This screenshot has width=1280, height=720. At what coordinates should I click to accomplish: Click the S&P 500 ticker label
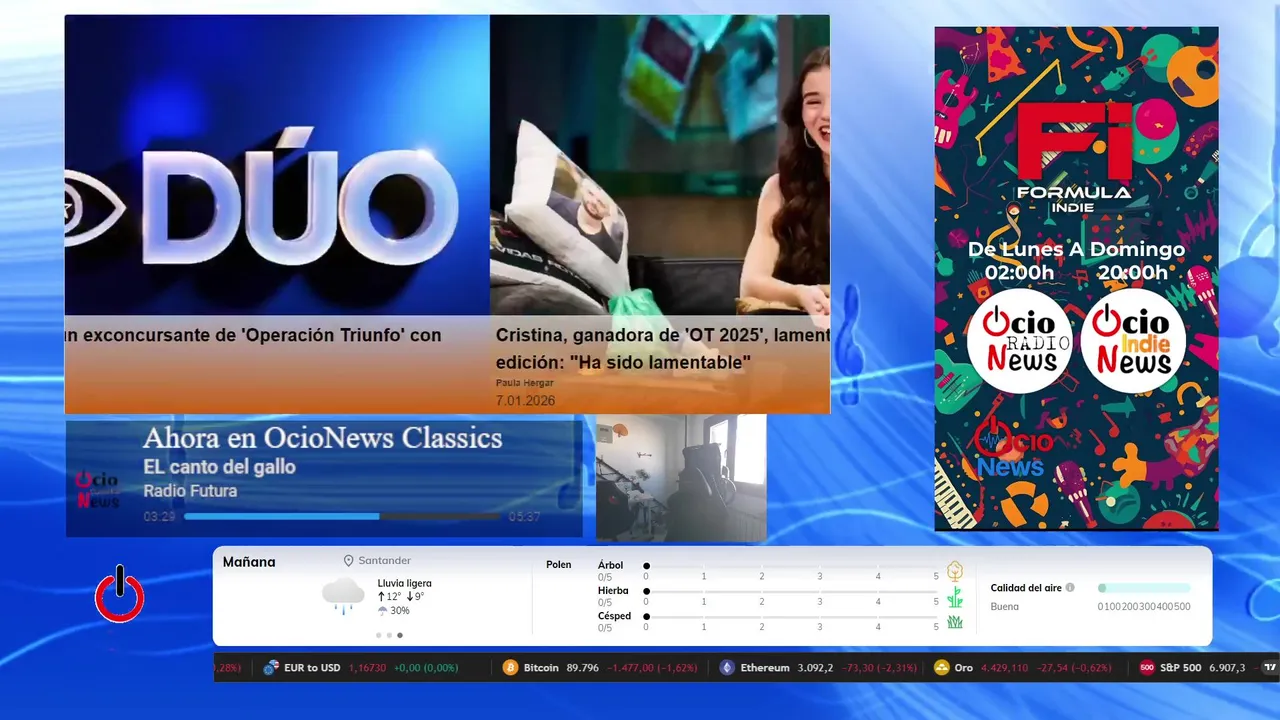[x=1181, y=667]
